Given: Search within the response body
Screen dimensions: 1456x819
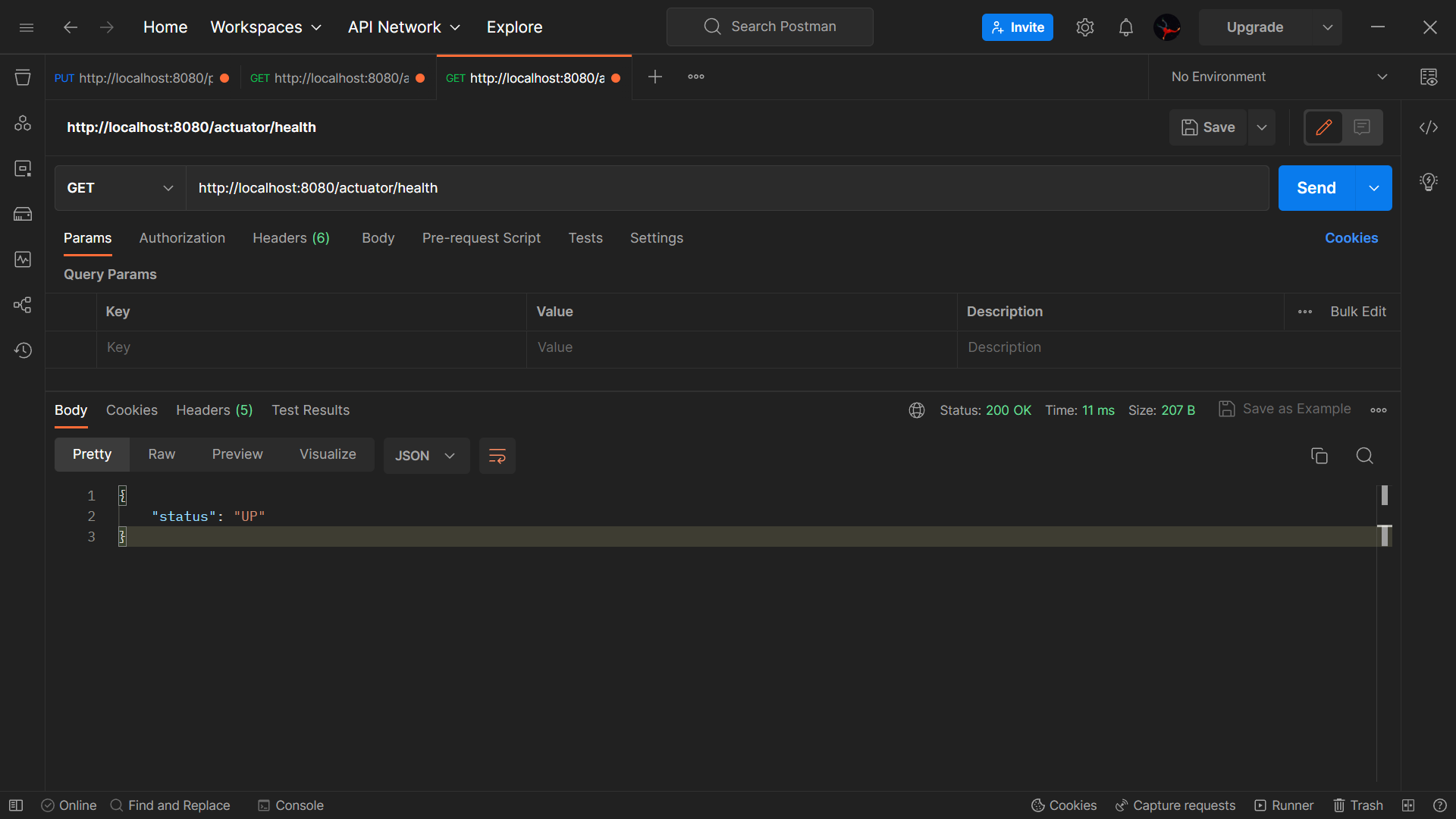Looking at the screenshot, I should (1364, 456).
